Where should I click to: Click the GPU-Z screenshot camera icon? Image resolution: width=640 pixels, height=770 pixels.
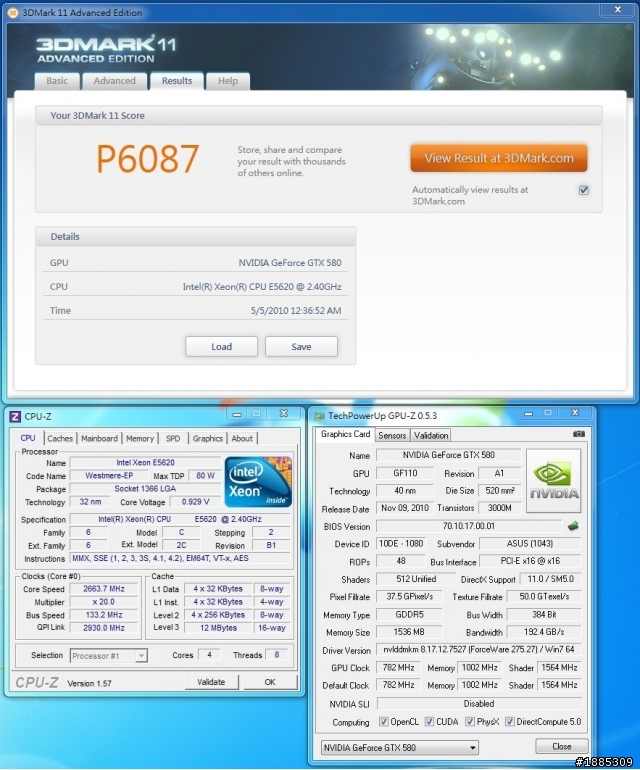(x=579, y=434)
